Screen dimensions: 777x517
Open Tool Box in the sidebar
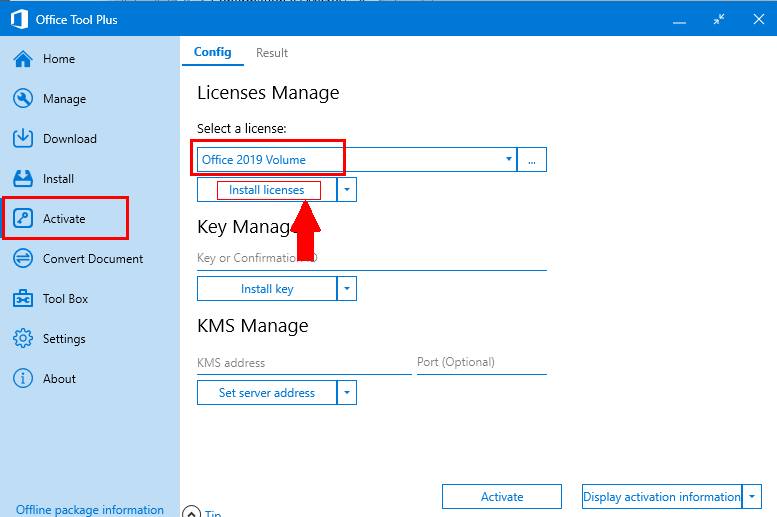point(65,298)
